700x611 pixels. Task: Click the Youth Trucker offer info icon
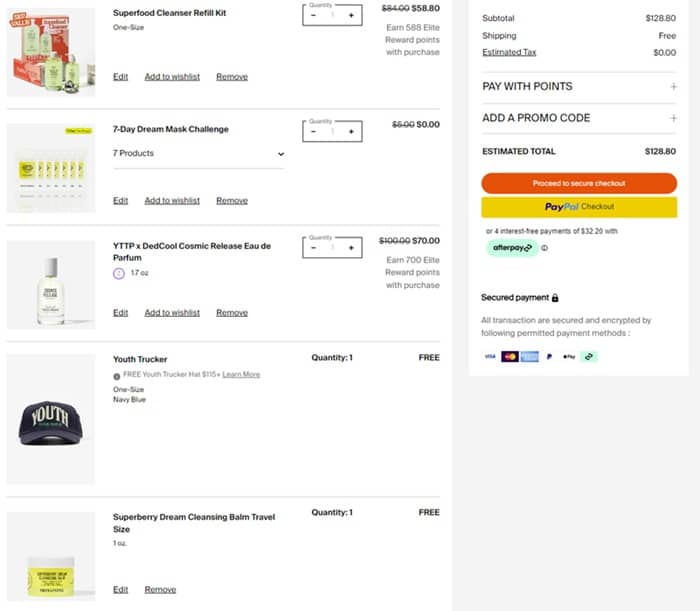pos(117,375)
